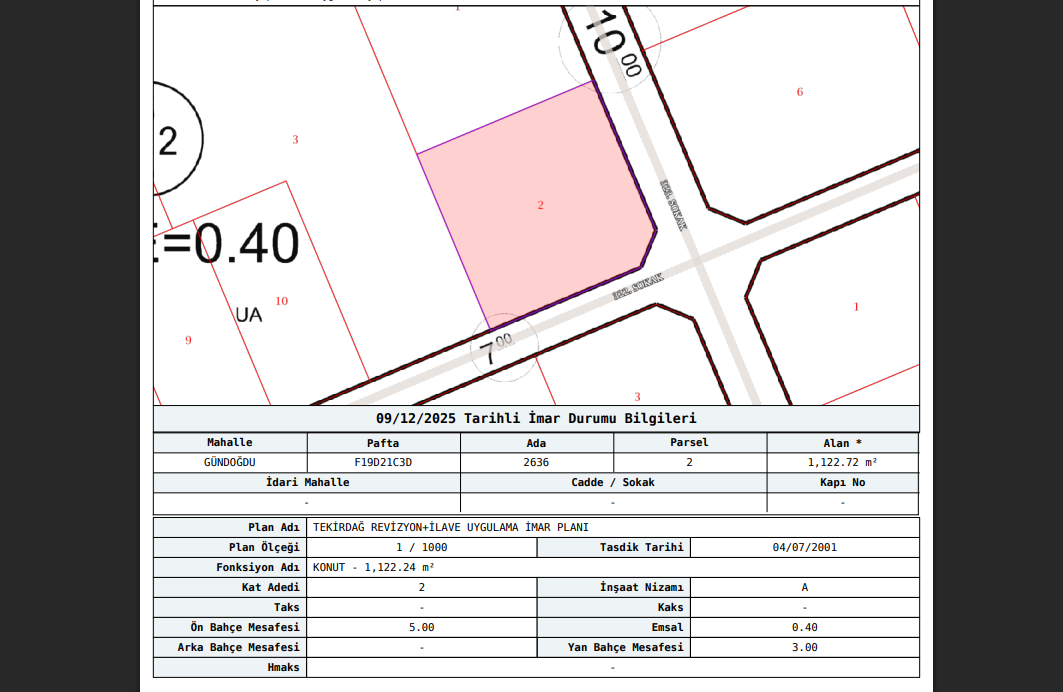Click the large E=0.40 map label

tap(228, 245)
